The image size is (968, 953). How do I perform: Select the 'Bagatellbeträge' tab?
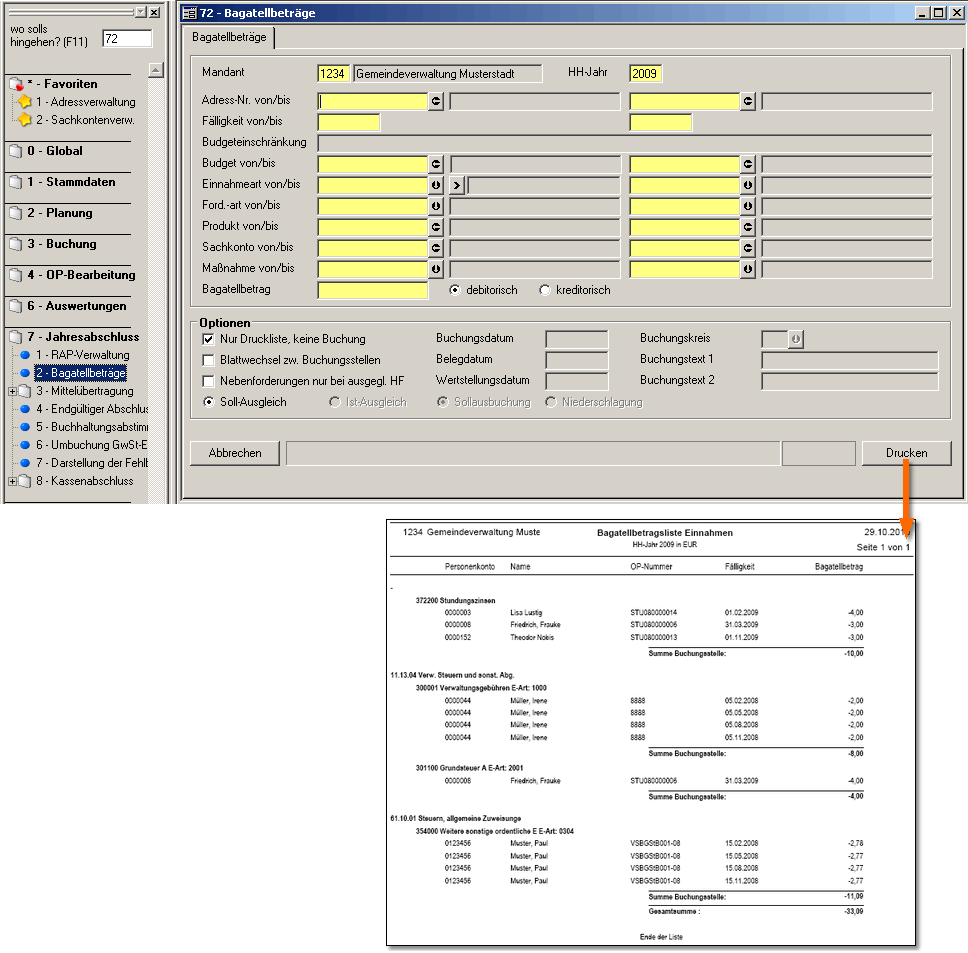click(x=229, y=36)
